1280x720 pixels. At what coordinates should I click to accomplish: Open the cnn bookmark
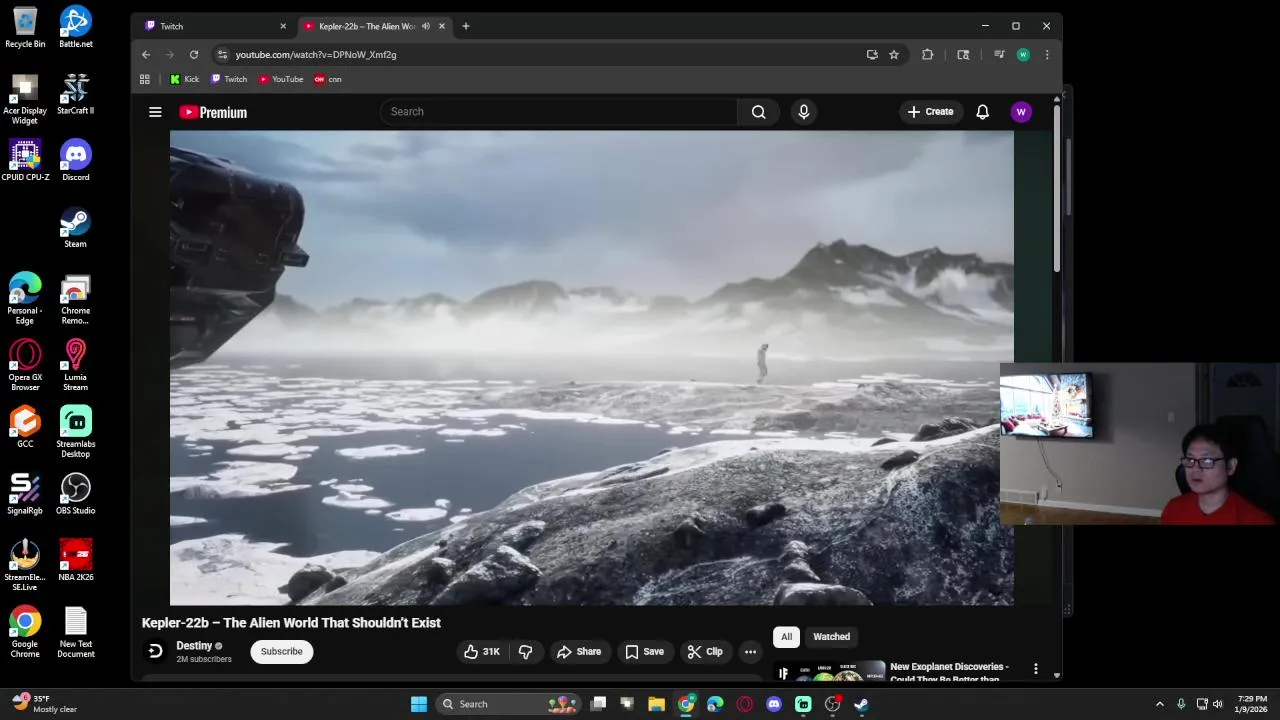328,79
